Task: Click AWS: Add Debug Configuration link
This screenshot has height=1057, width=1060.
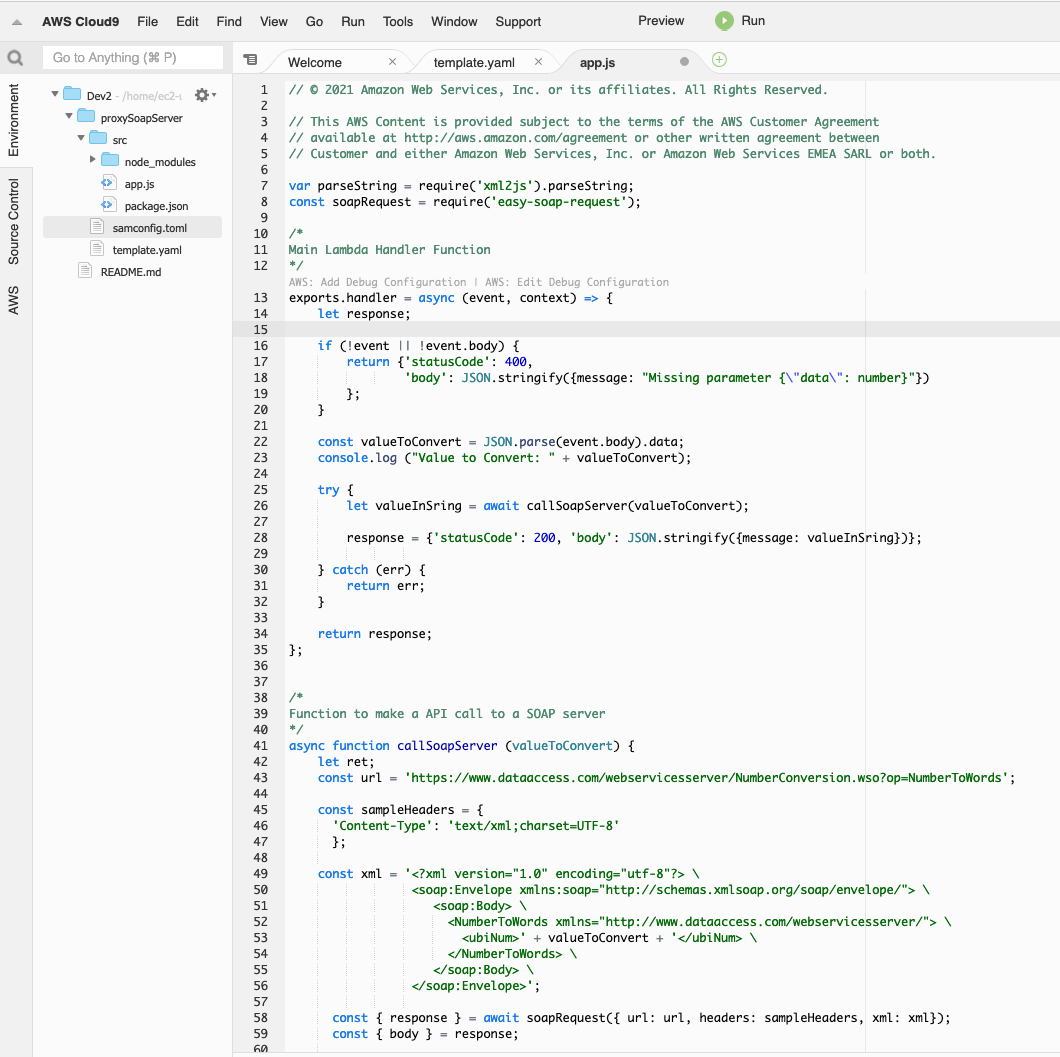Action: pyautogui.click(x=377, y=282)
